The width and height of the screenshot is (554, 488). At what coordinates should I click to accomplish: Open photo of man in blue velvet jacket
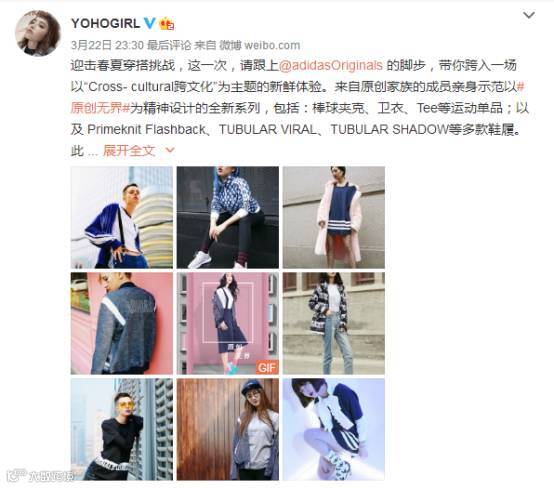pyautogui.click(x=122, y=217)
